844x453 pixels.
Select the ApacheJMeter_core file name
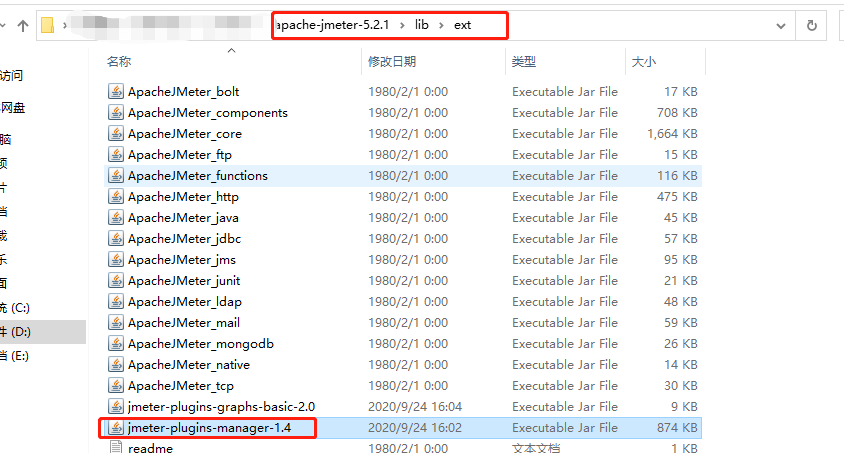(x=185, y=133)
